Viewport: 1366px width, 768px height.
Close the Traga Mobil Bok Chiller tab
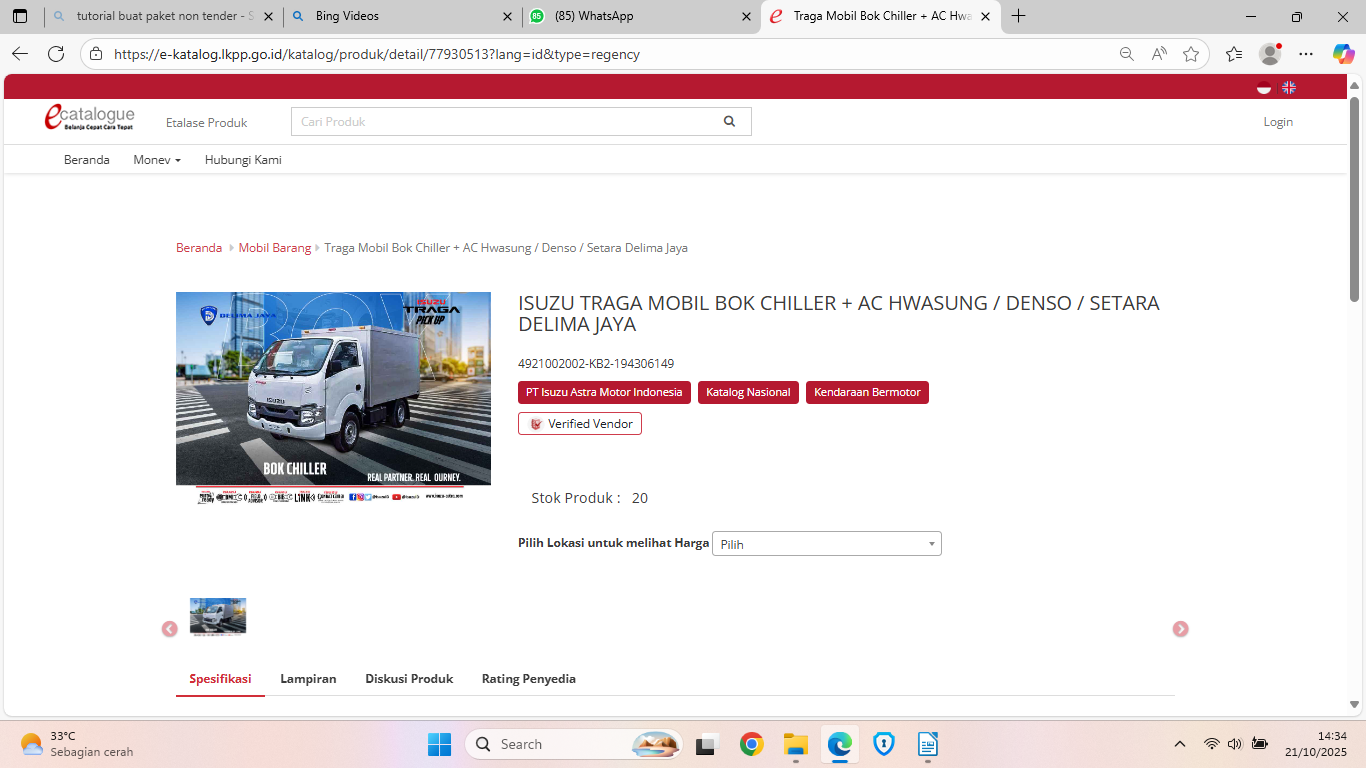point(985,16)
